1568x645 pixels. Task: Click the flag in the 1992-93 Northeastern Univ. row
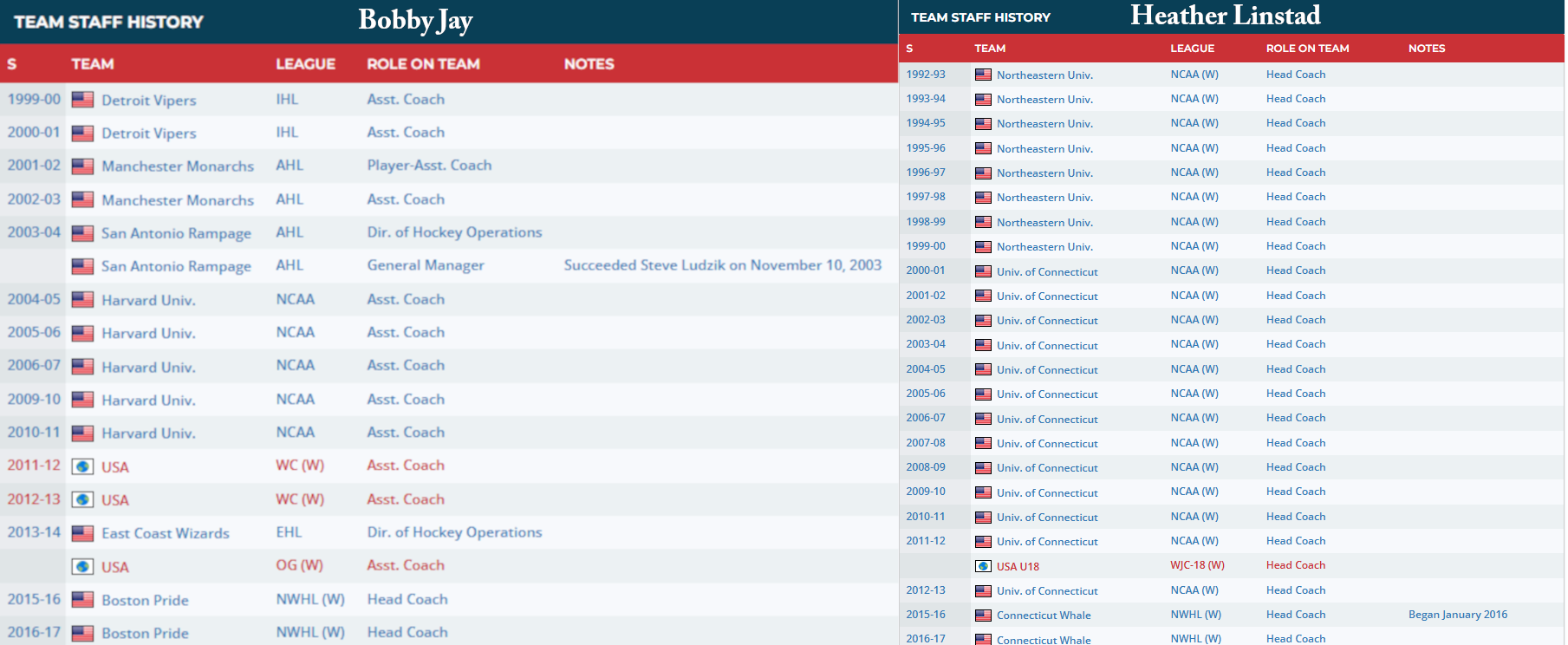(x=983, y=75)
